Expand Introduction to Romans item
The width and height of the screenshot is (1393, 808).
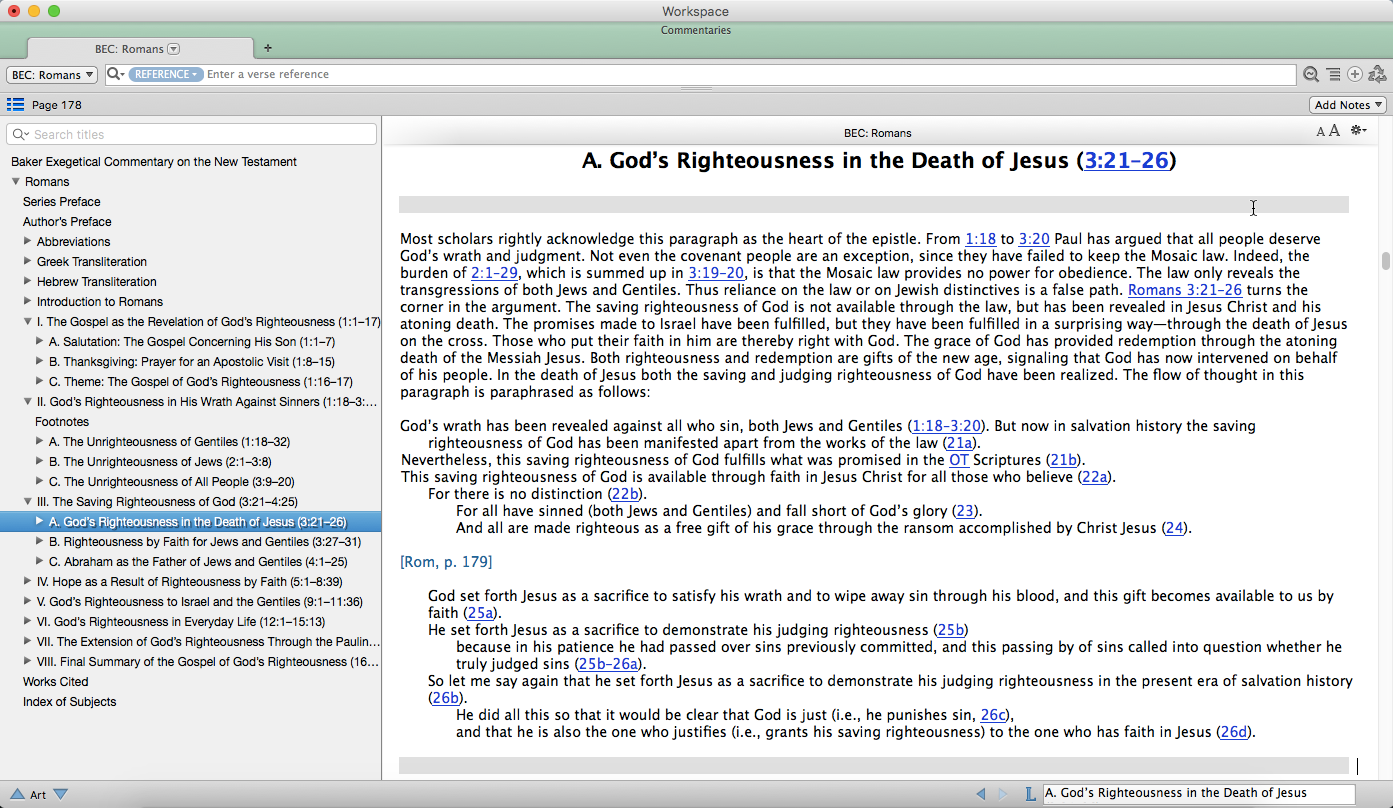tap(28, 302)
